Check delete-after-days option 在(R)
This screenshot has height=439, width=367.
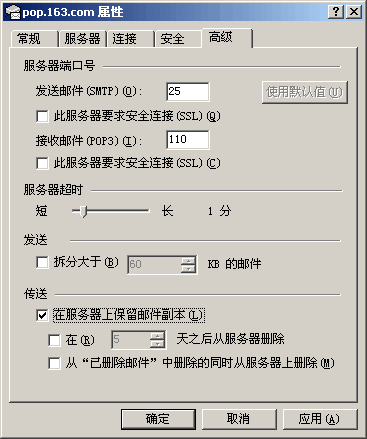point(54,340)
